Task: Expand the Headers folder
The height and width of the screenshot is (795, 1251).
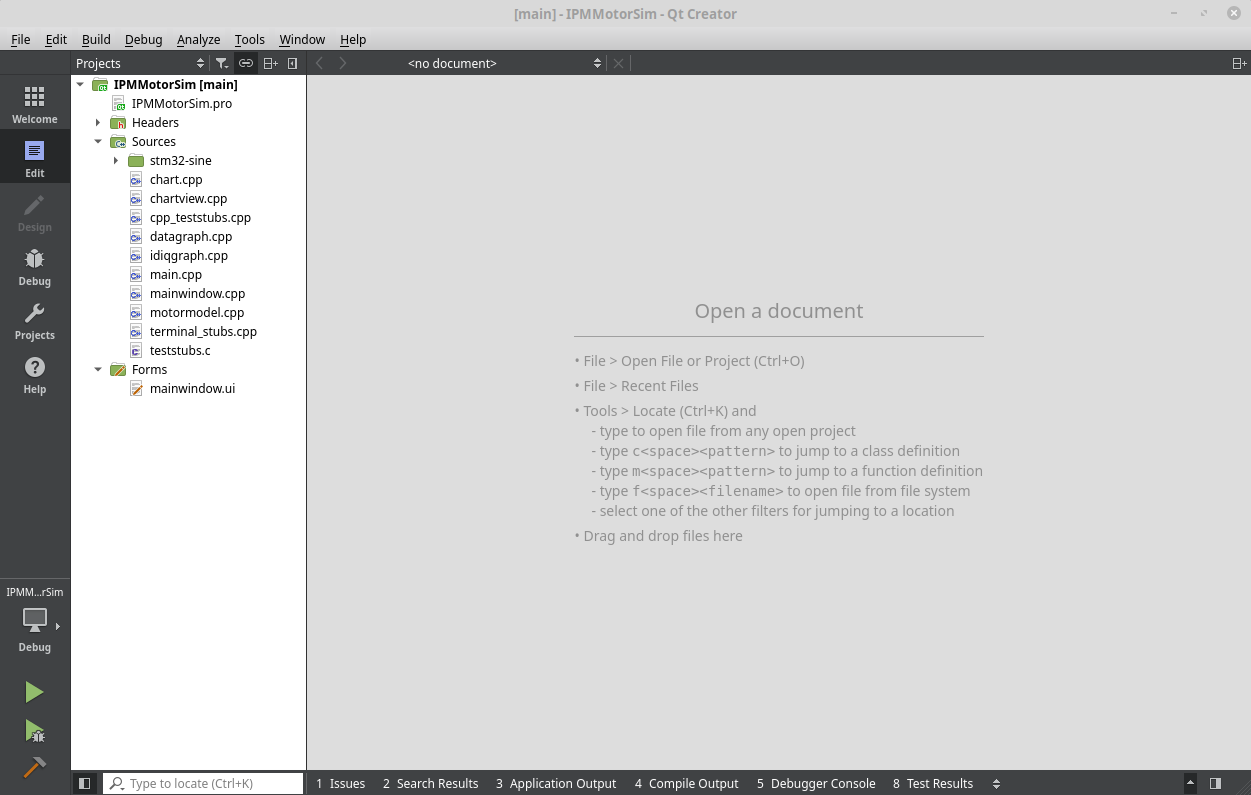Action: point(98,123)
